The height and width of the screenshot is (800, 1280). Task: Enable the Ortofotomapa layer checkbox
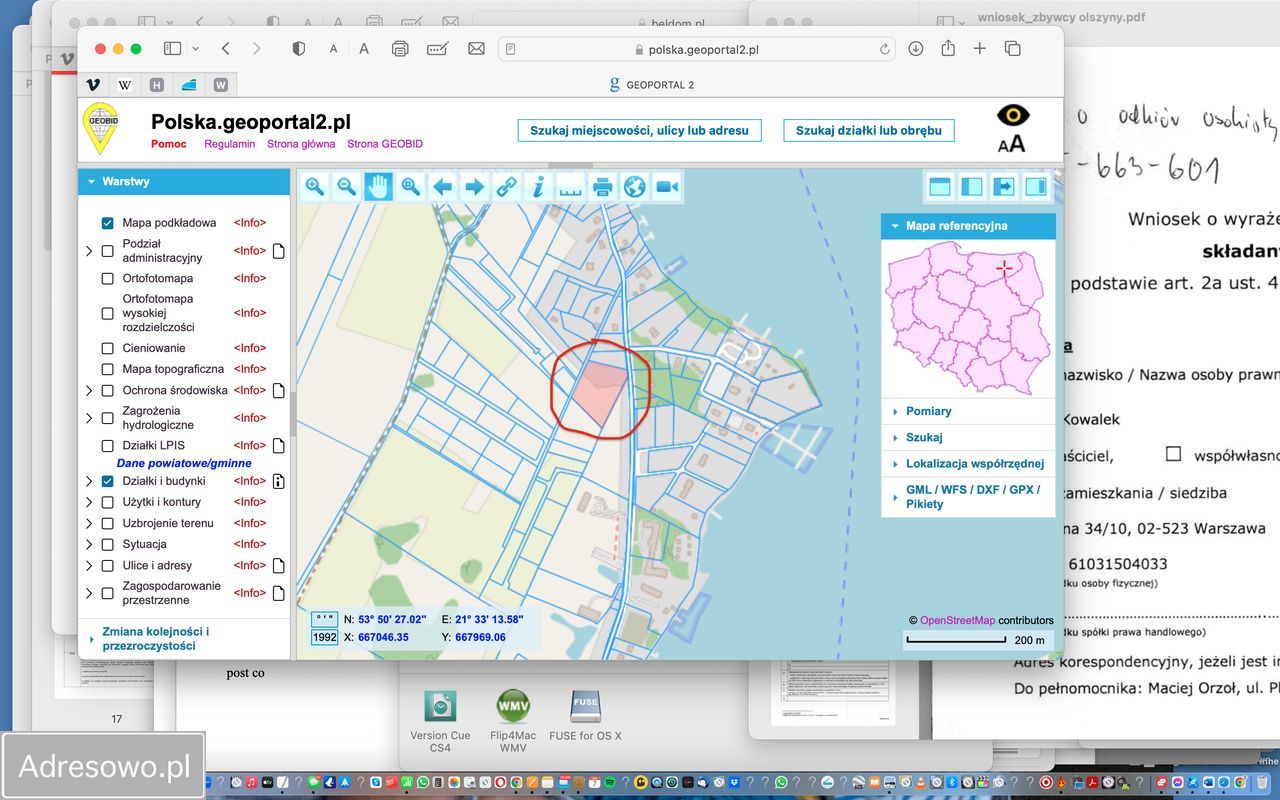108,278
